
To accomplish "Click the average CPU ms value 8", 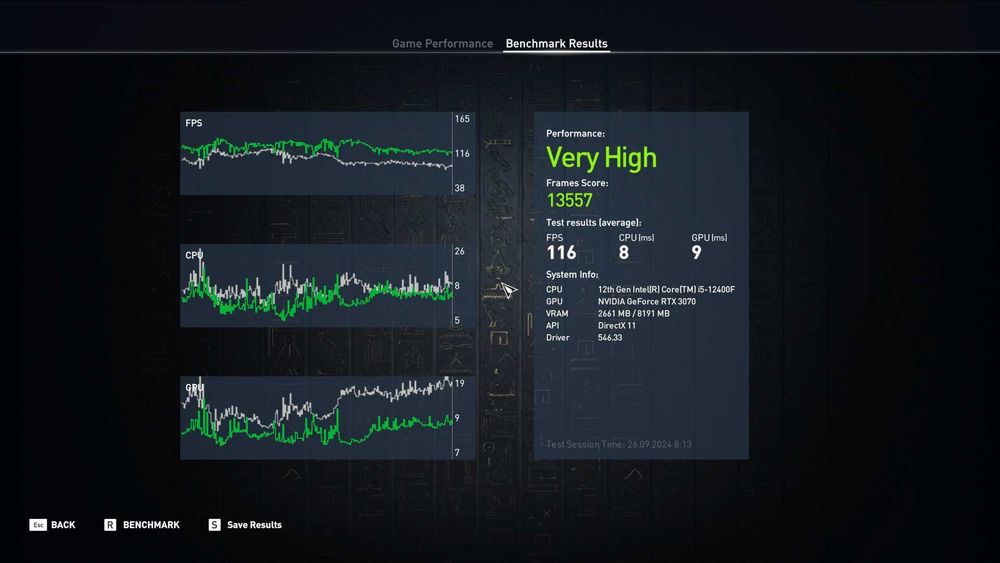I will (x=624, y=252).
